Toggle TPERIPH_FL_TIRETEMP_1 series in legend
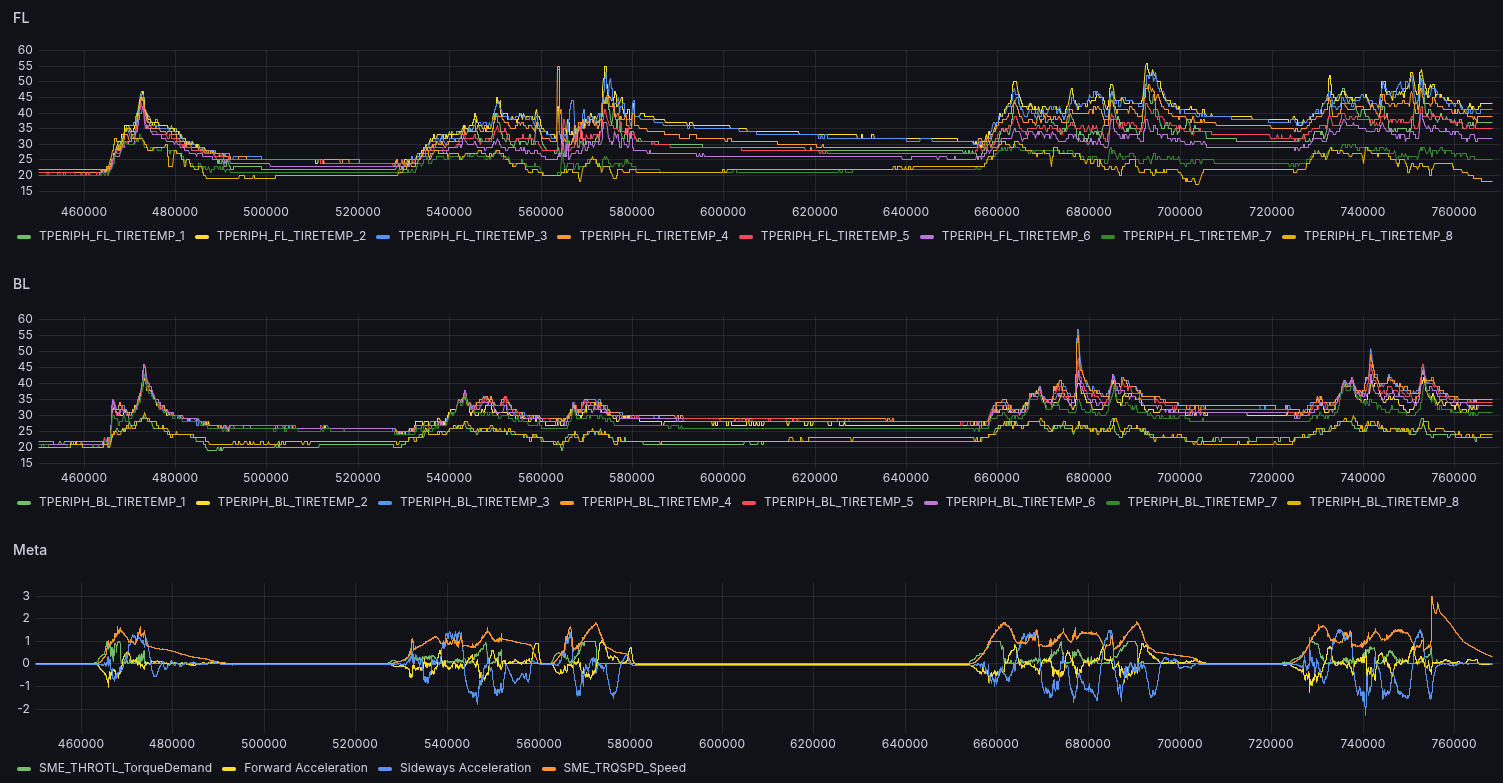Screen dimensions: 1503x783 [x=112, y=236]
